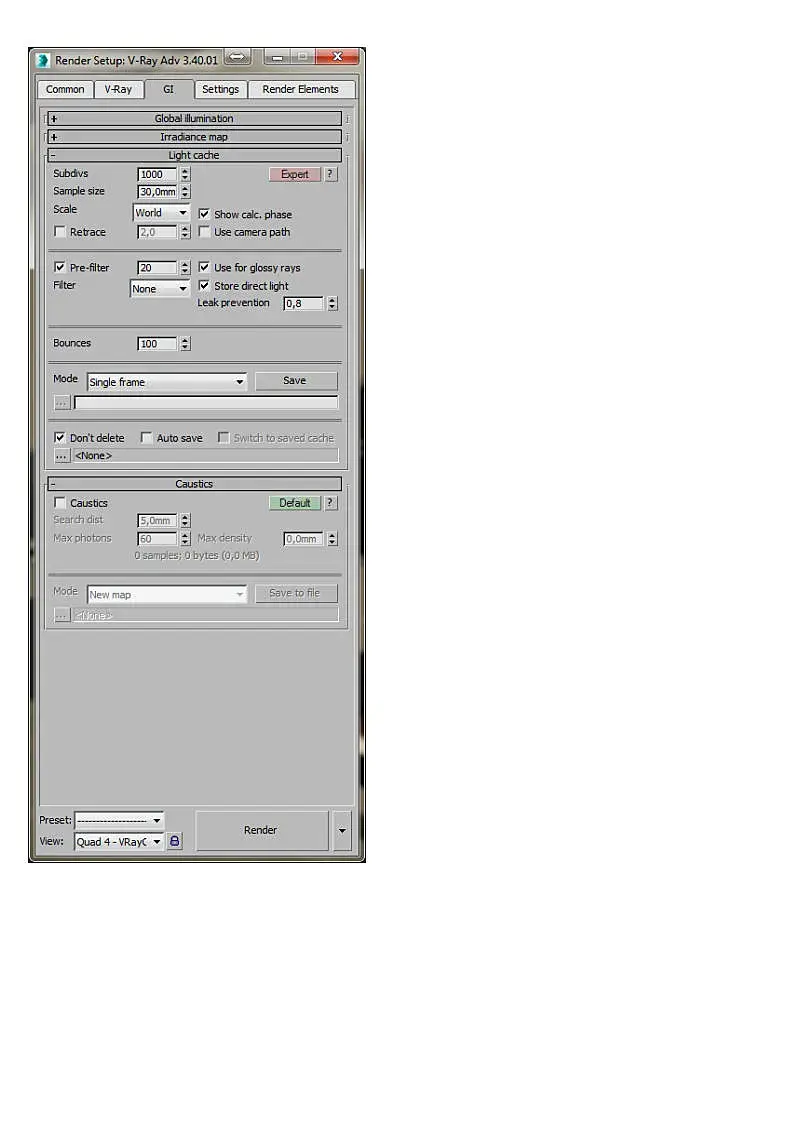Click the double-arrow button in title bar
The width and height of the screenshot is (797, 1123).
pyautogui.click(x=238, y=57)
